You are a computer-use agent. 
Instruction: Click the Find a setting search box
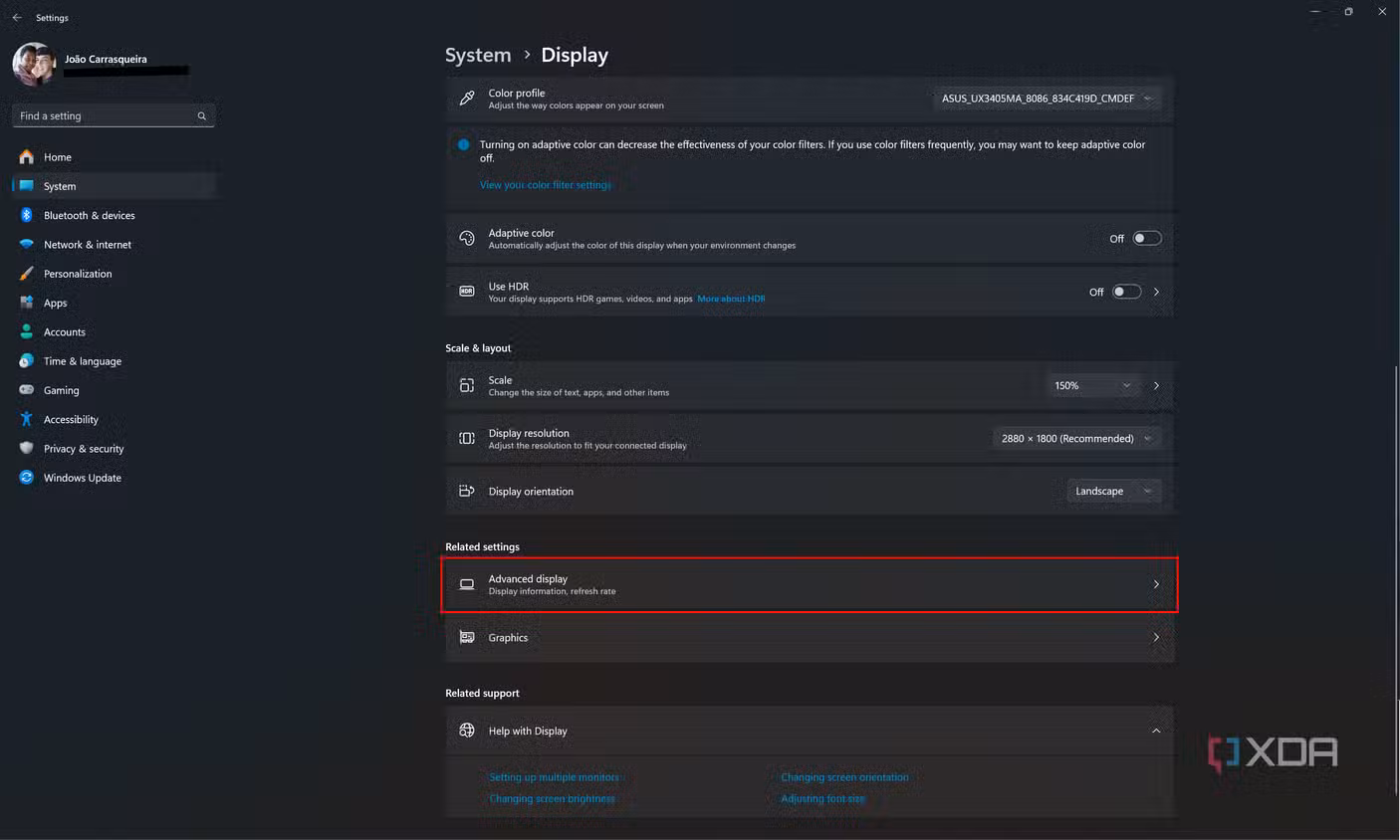tap(114, 116)
